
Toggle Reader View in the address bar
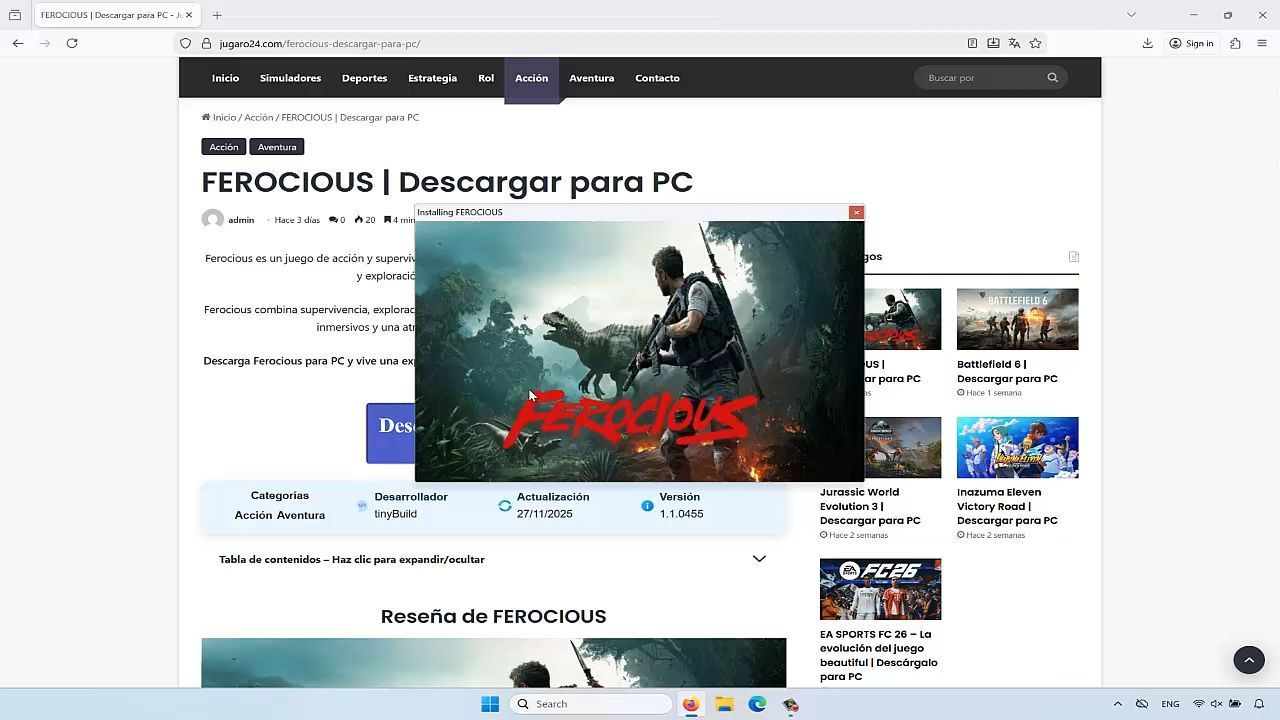pos(972,43)
